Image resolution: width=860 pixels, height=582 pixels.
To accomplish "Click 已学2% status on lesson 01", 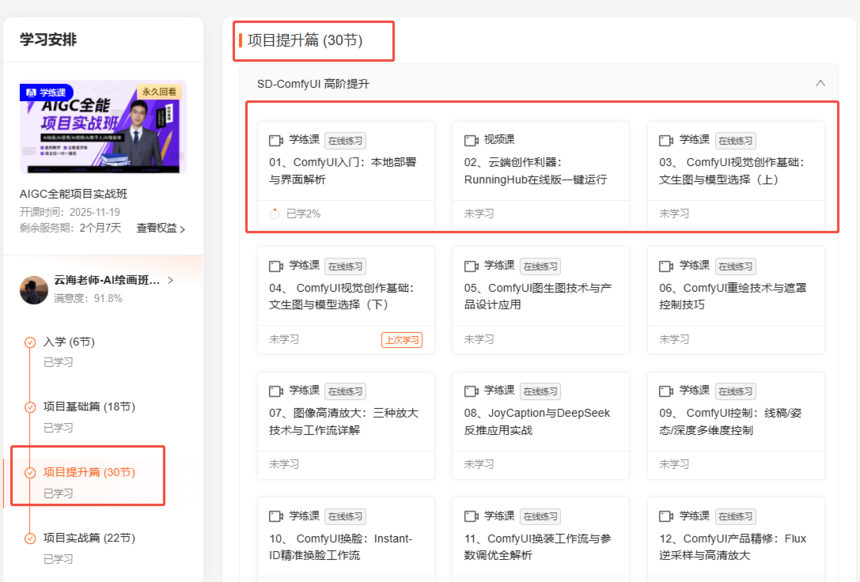I will pyautogui.click(x=303, y=214).
